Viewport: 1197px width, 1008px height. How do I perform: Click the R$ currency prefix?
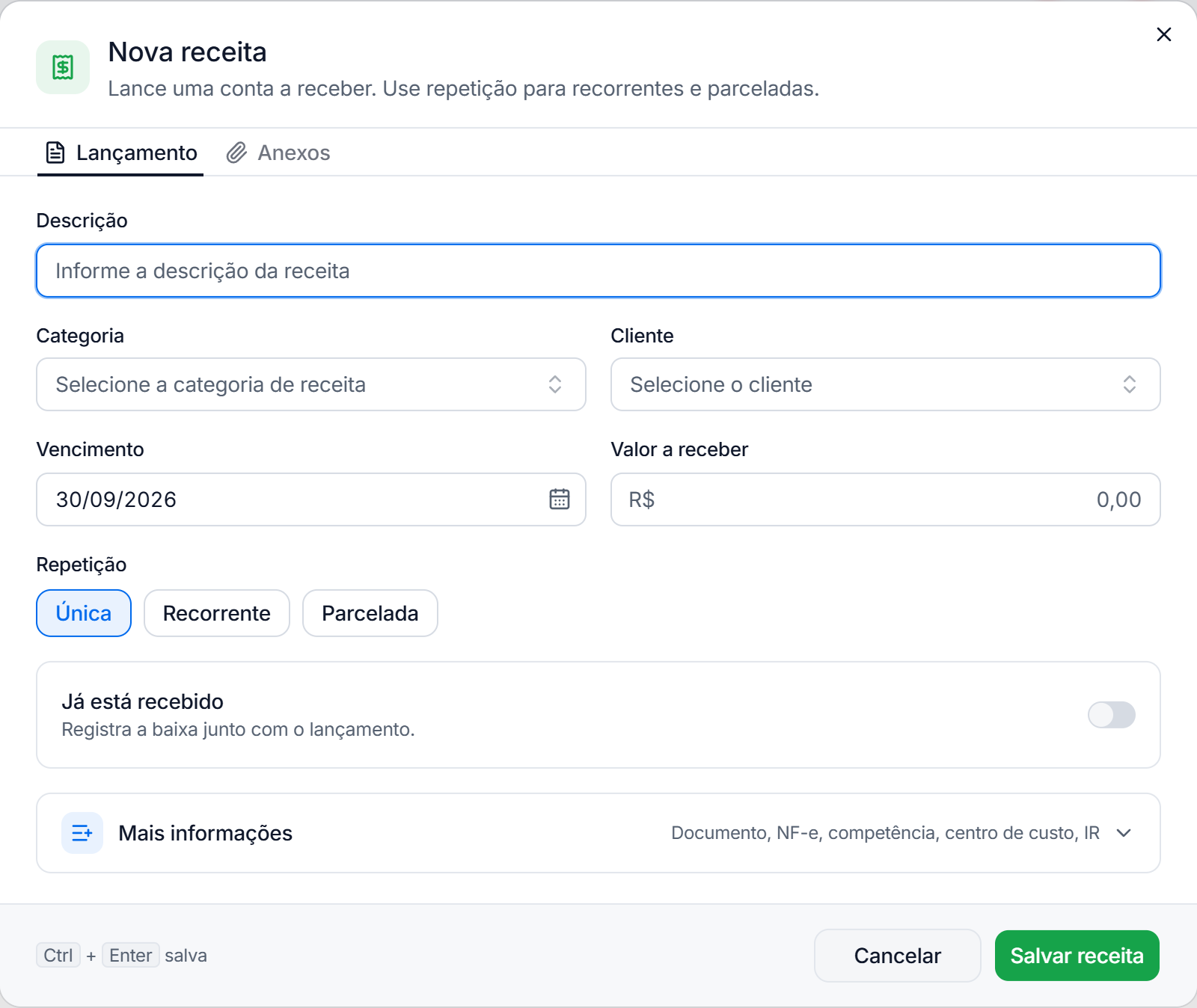(642, 500)
